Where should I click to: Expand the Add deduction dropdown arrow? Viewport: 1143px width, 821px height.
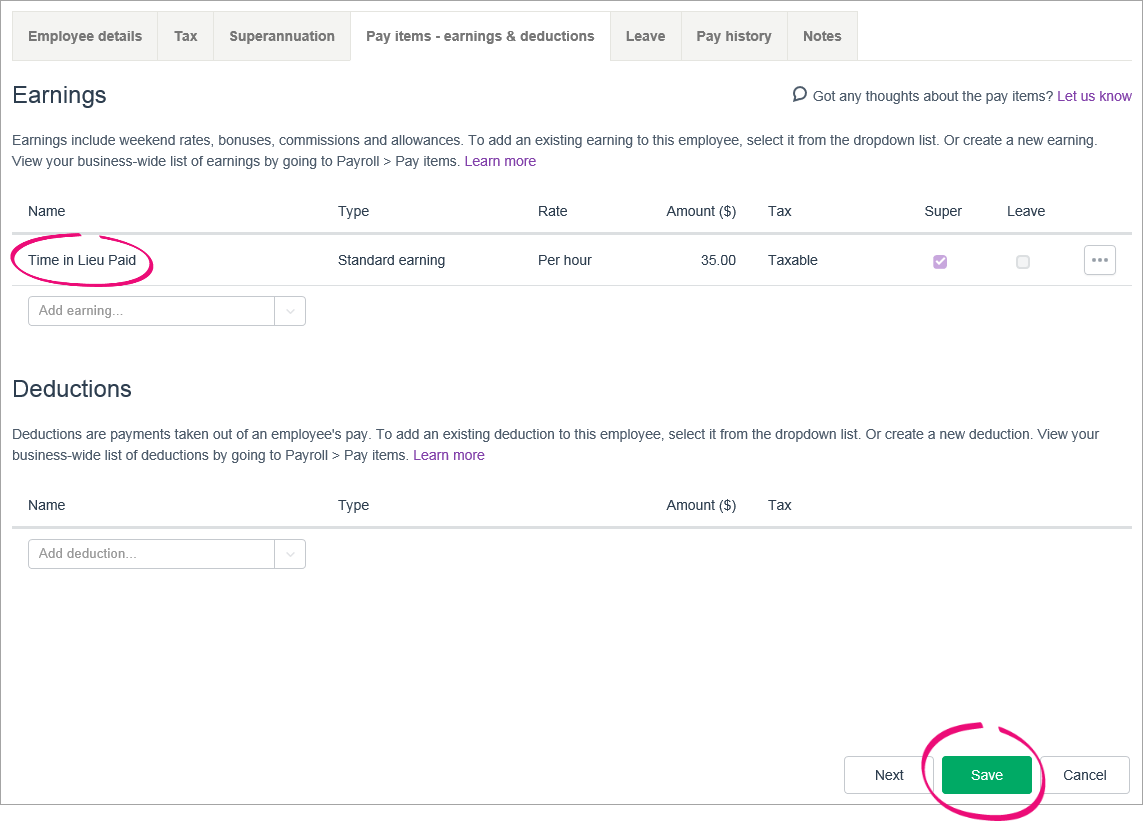point(290,553)
